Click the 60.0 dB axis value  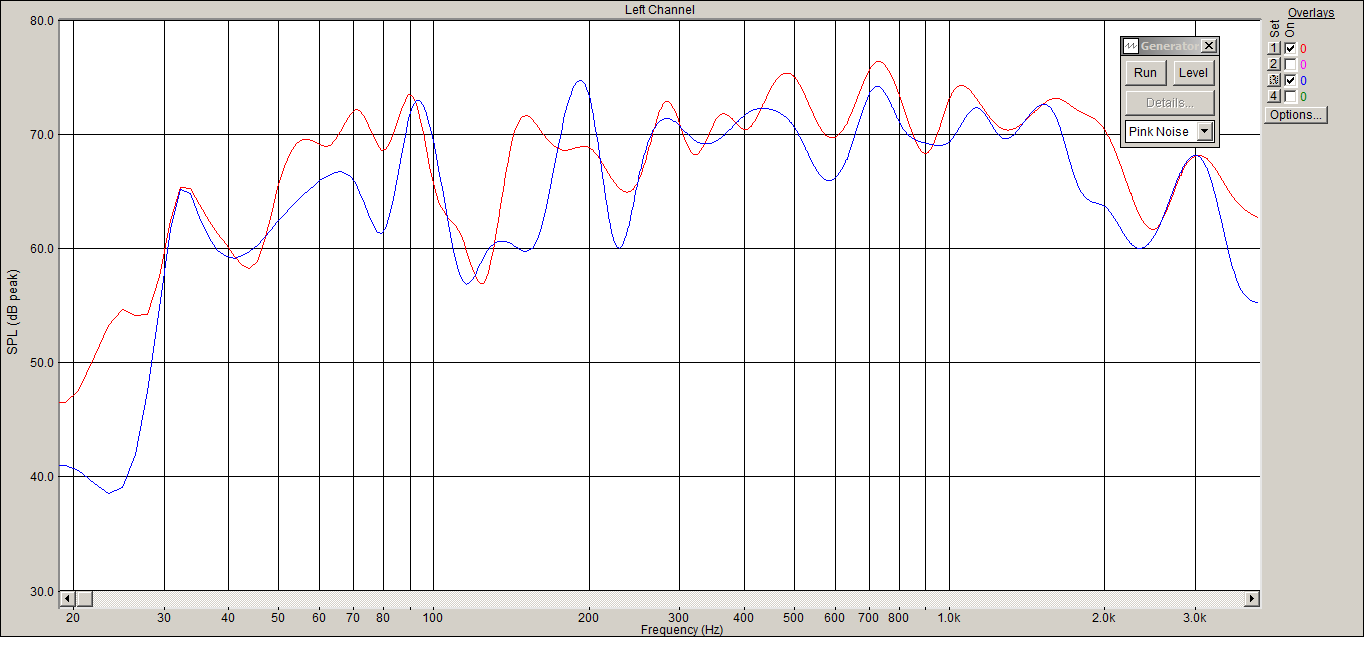(41, 248)
